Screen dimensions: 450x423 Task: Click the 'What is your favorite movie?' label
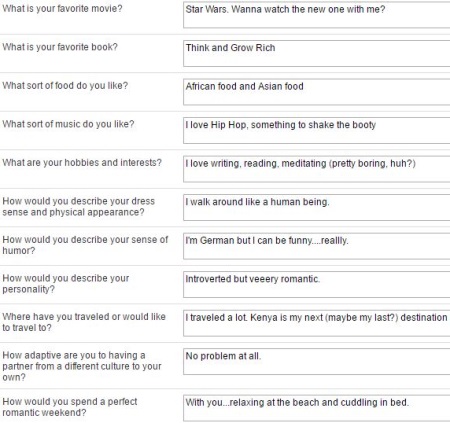pyautogui.click(x=62, y=8)
